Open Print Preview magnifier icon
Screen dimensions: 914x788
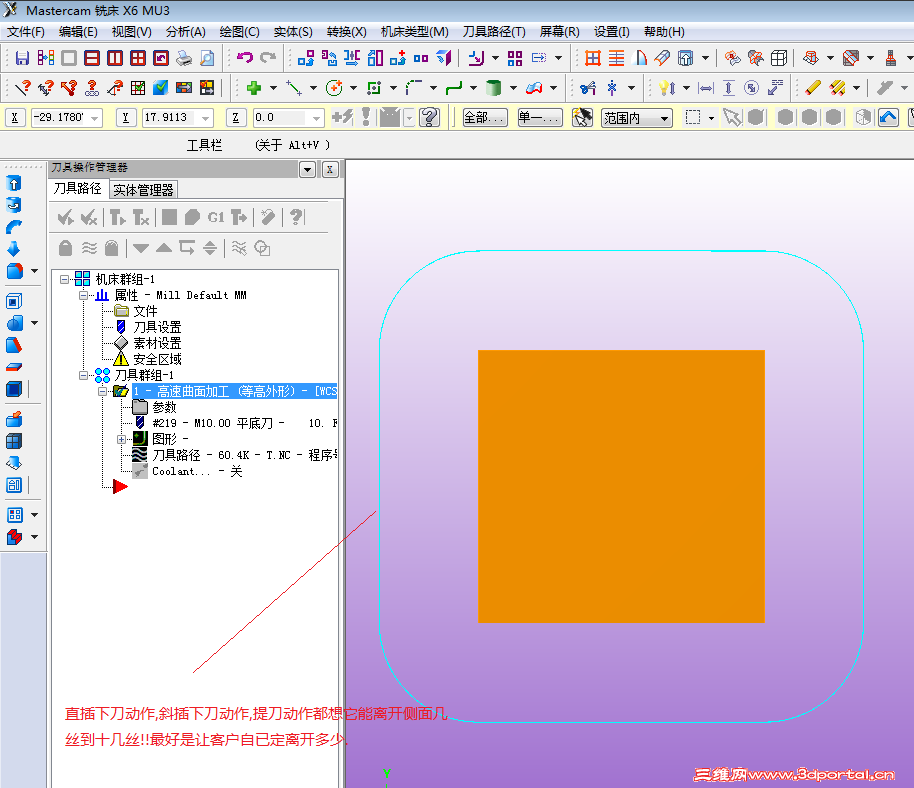pos(207,58)
